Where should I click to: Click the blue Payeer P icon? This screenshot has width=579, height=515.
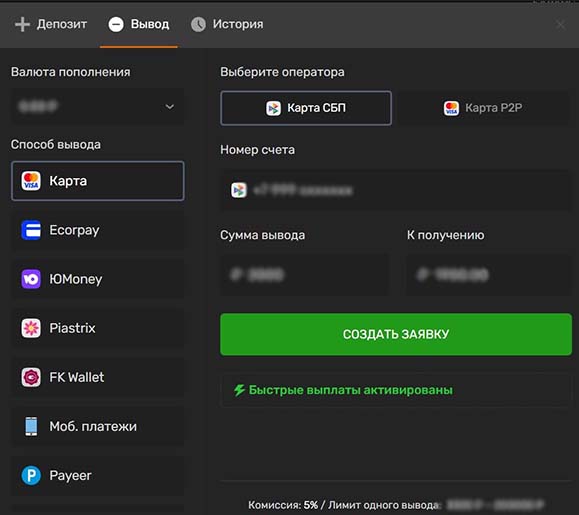tap(31, 475)
